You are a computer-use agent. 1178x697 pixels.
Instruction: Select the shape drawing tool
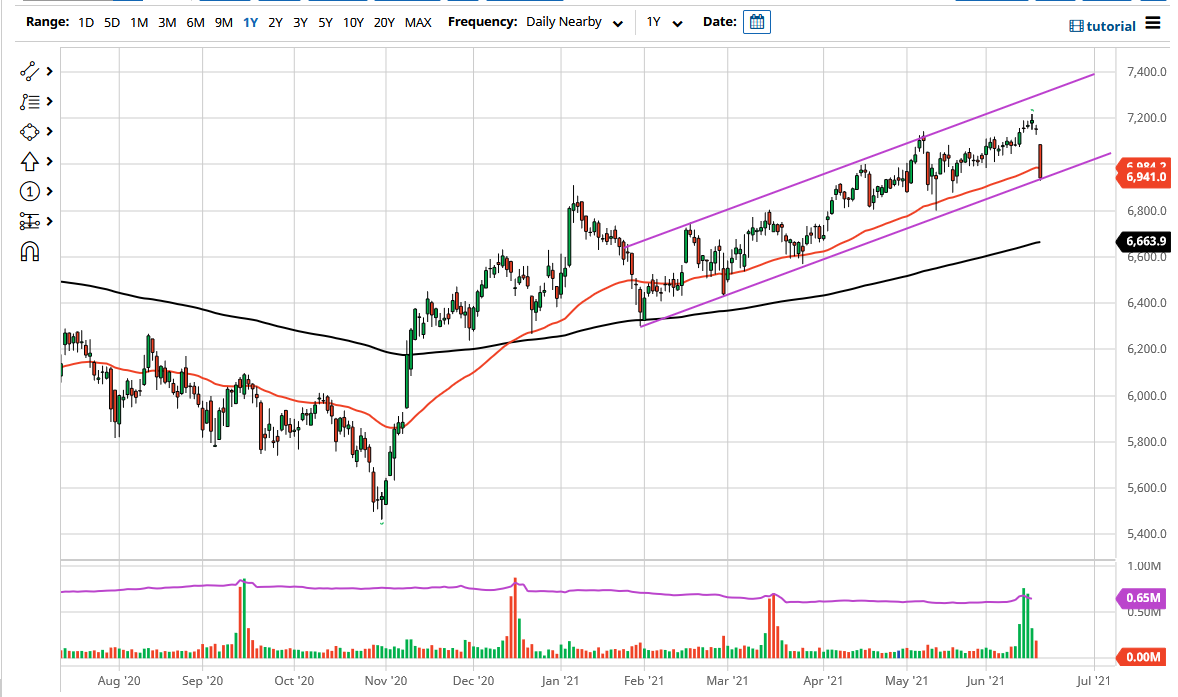click(27, 131)
